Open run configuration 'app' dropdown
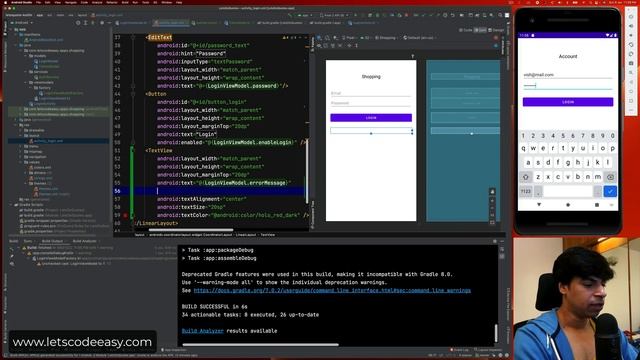Image resolution: width=640 pixels, height=360 pixels. [304, 15]
